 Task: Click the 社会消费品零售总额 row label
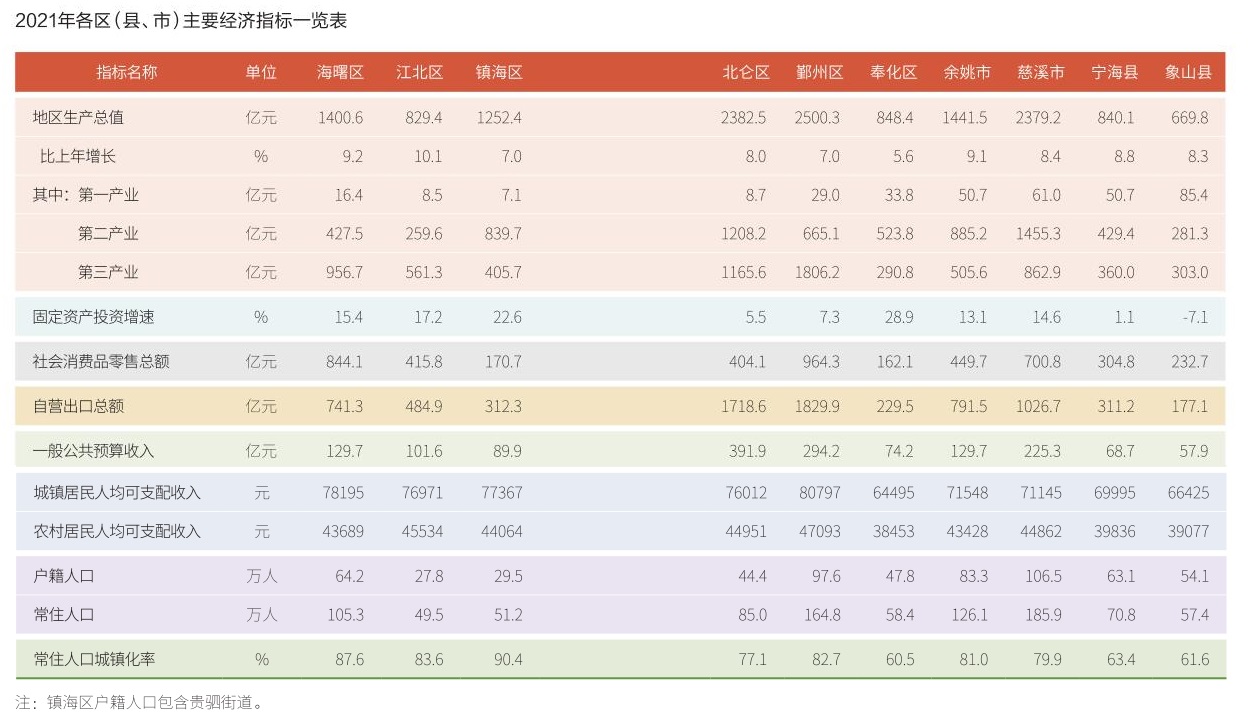tap(101, 362)
